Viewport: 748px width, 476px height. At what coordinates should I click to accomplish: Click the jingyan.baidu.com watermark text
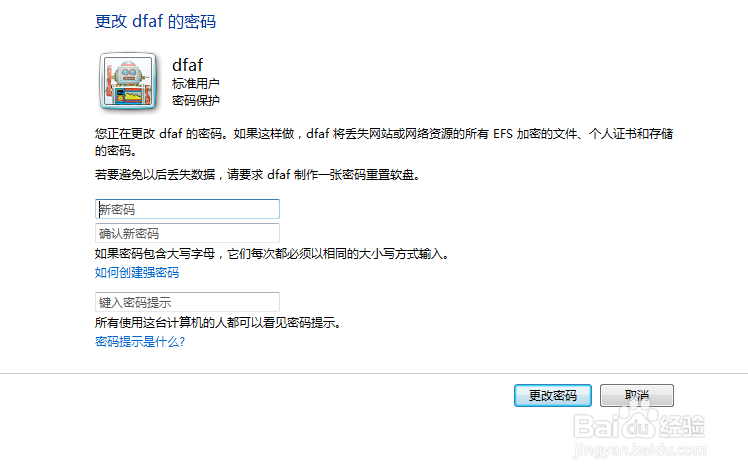(639, 450)
